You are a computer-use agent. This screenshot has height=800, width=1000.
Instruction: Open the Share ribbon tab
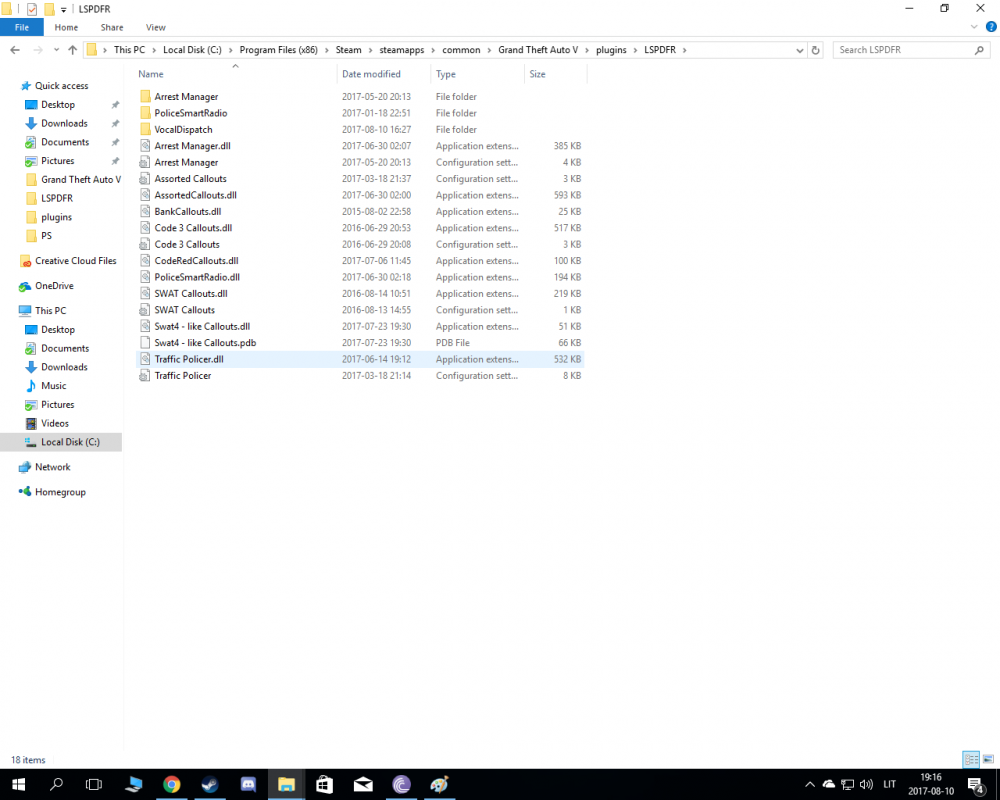[112, 27]
